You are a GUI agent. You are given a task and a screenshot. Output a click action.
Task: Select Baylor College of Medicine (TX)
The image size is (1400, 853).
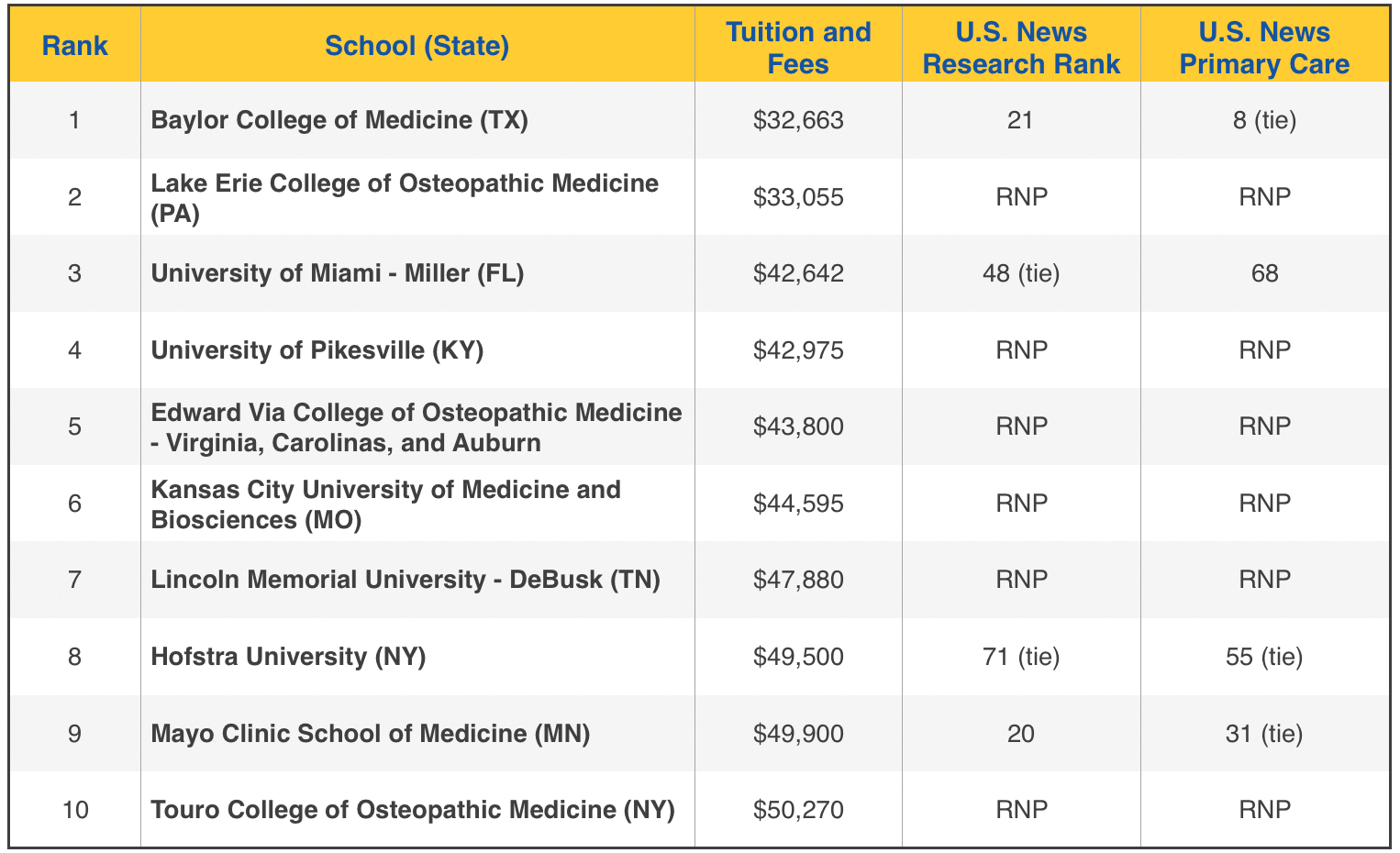click(x=339, y=120)
